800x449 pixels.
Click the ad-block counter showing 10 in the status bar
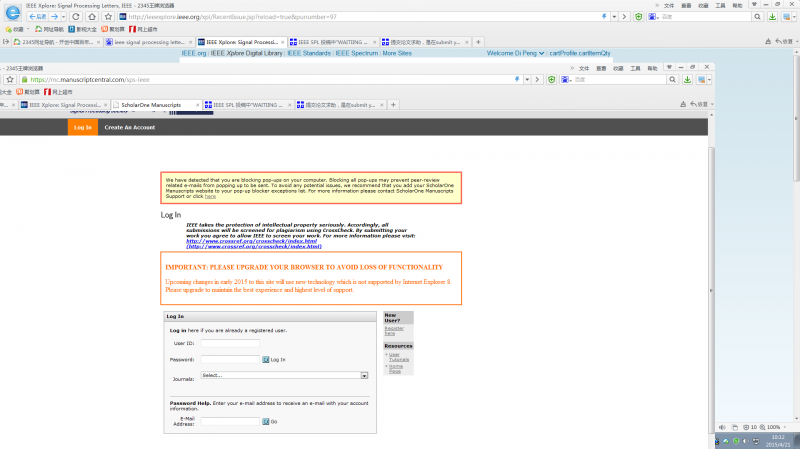pos(750,427)
